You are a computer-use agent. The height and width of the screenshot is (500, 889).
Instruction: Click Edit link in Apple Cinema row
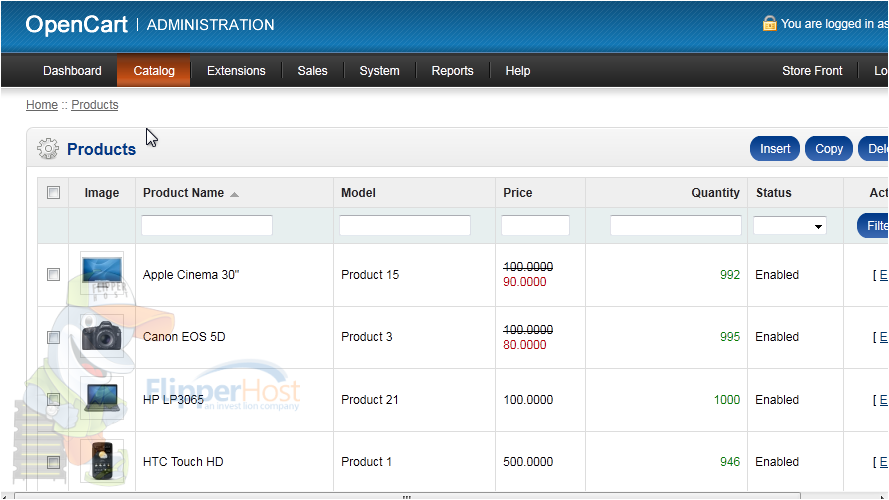point(883,275)
